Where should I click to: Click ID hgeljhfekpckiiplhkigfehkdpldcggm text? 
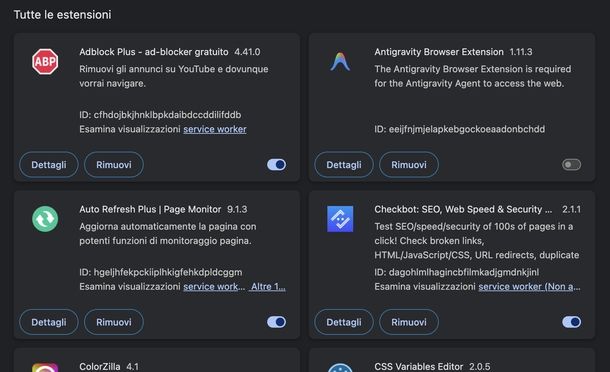pyautogui.click(x=161, y=272)
